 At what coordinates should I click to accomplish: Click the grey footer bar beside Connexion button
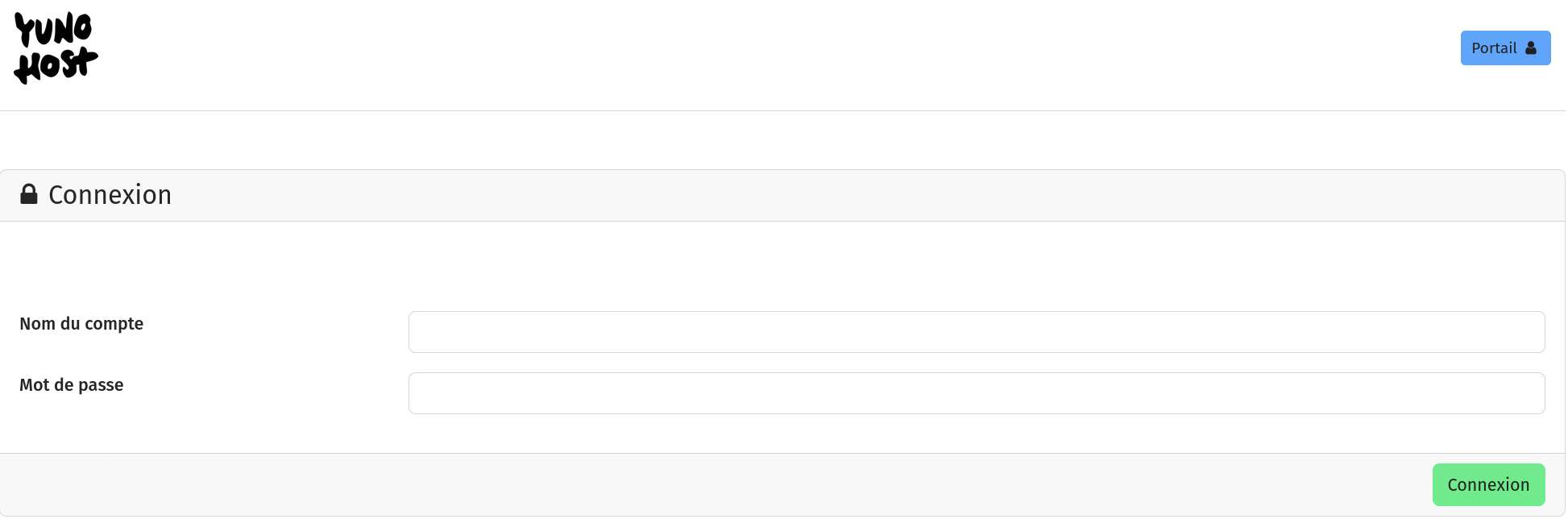(x=725, y=484)
